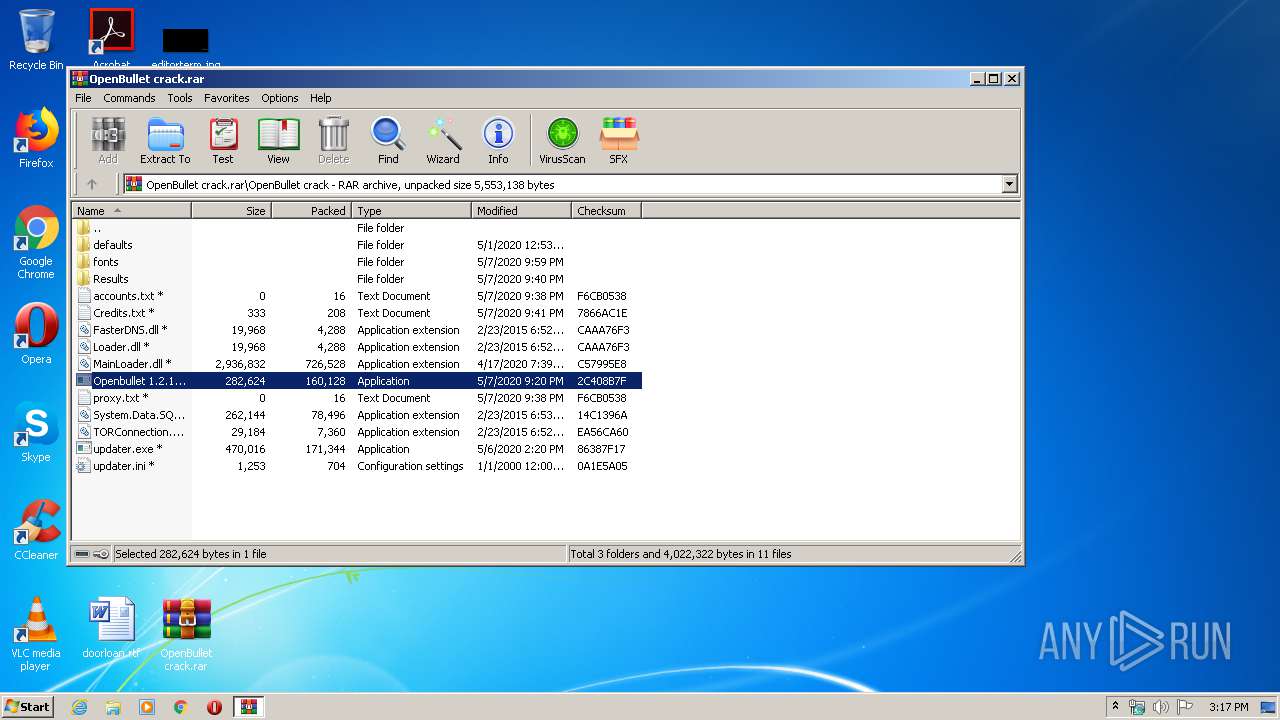This screenshot has height=720, width=1280.
Task: Open Internet Explorer from taskbar
Action: tap(79, 707)
